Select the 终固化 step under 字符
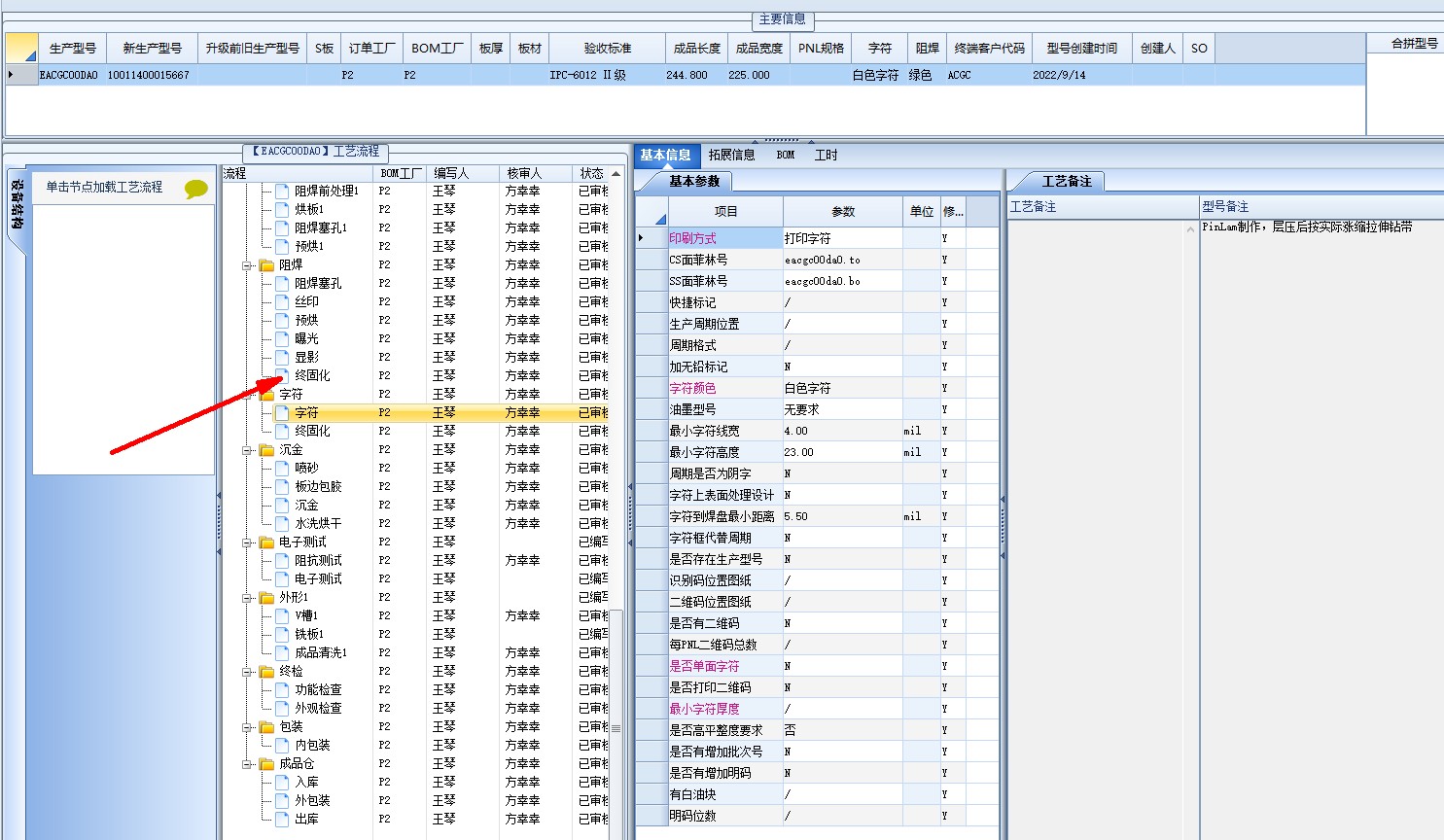This screenshot has height=840, width=1444. [x=312, y=431]
